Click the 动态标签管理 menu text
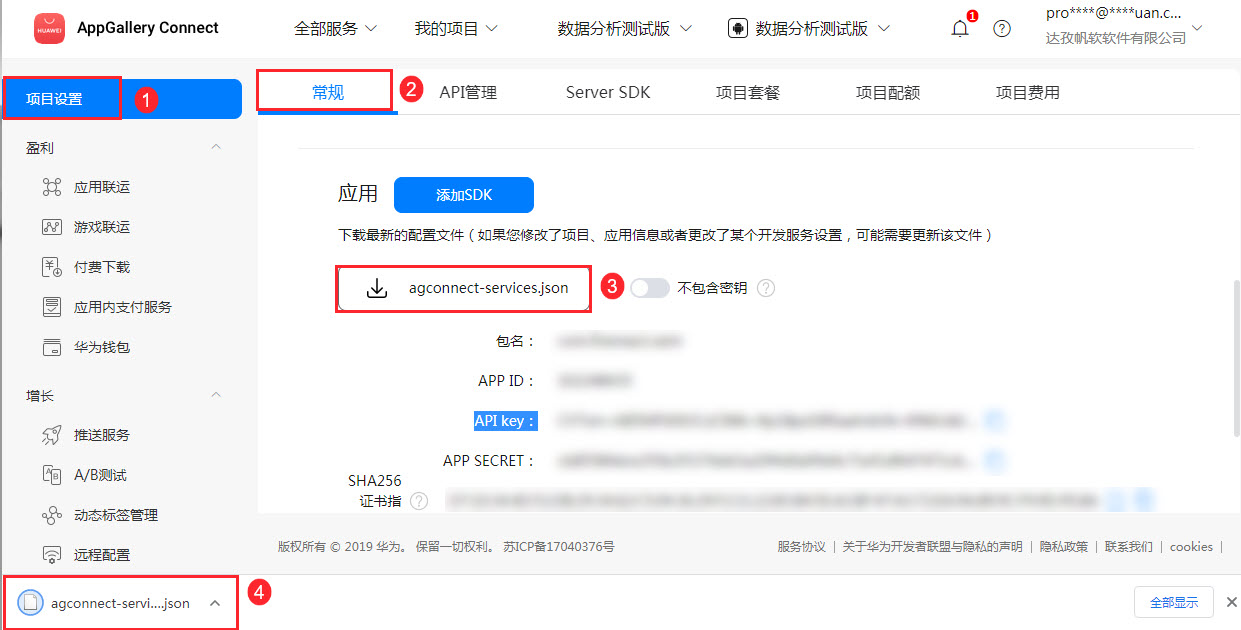Viewport: 1241px width, 630px height. click(116, 515)
